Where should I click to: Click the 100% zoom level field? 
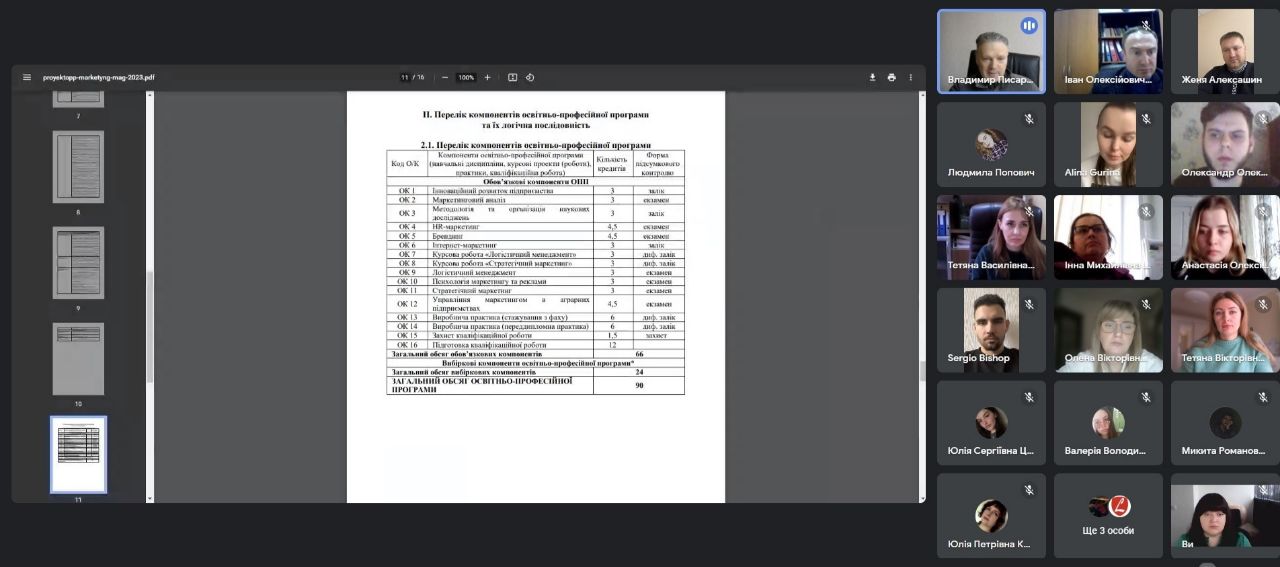[466, 77]
